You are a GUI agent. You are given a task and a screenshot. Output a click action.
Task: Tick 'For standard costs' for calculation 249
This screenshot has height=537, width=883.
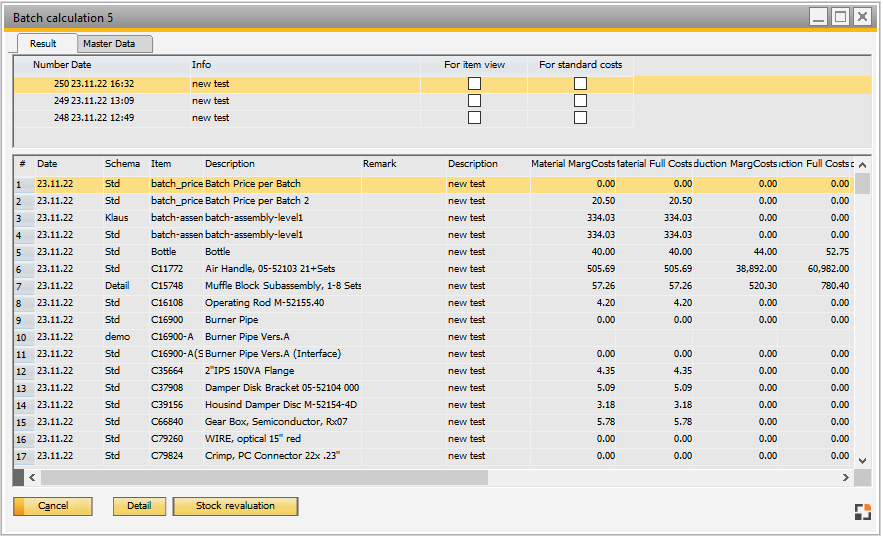tap(580, 101)
